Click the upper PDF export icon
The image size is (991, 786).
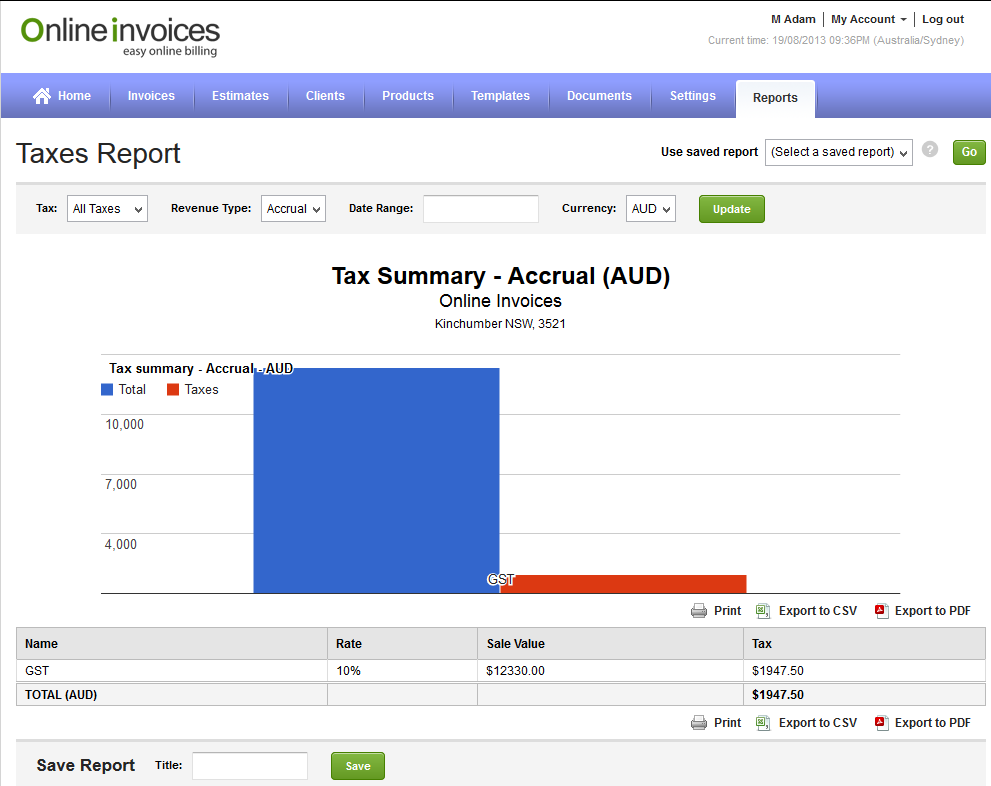(x=881, y=611)
